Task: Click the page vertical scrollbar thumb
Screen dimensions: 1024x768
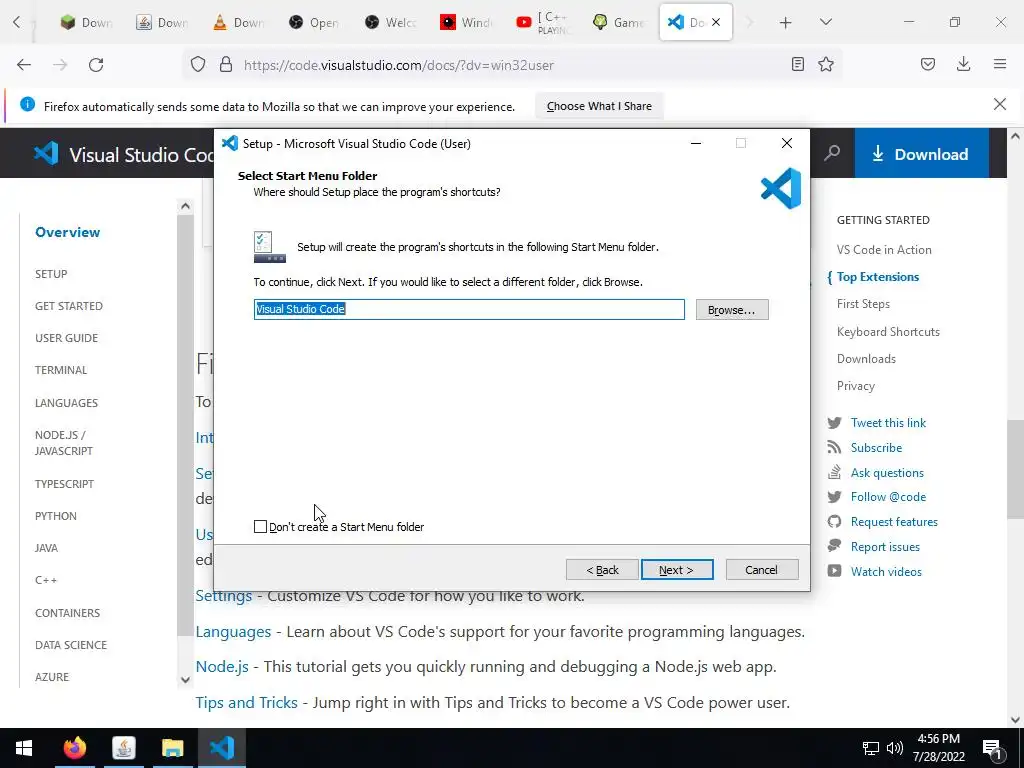Action: [x=1016, y=468]
